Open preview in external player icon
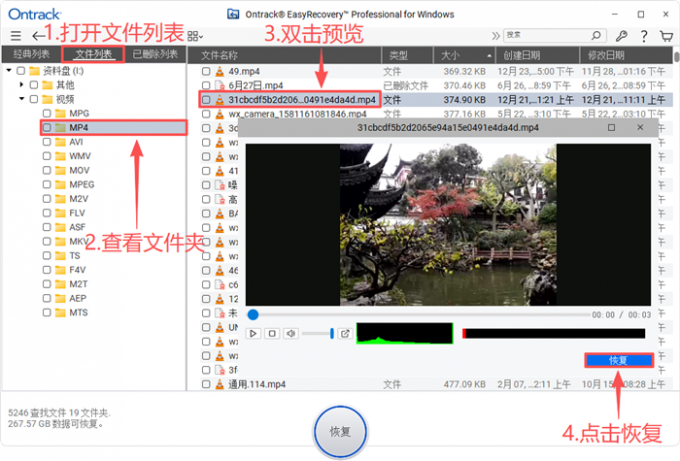The image size is (680, 461). click(x=345, y=333)
